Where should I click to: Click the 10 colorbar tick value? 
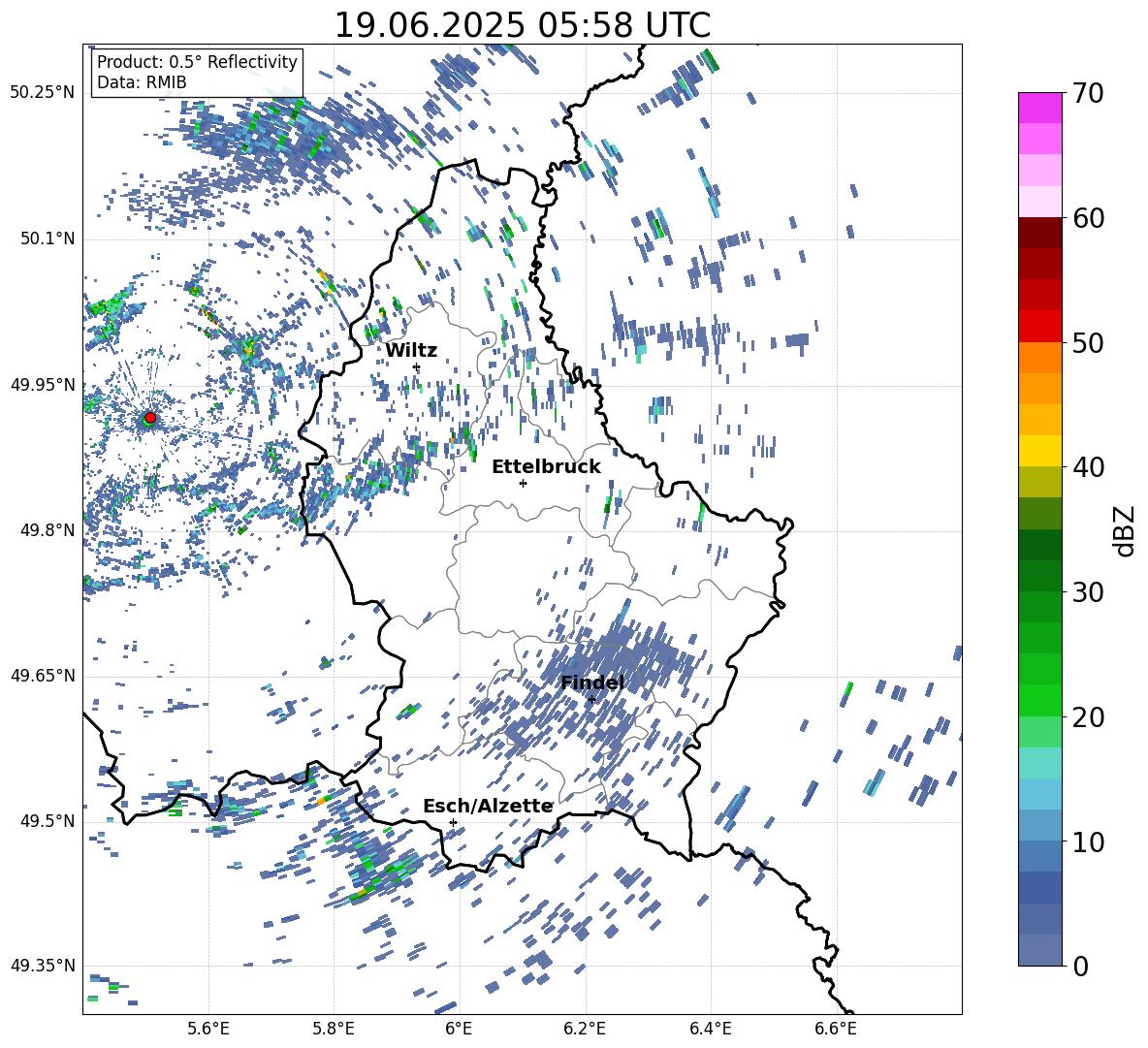[1088, 842]
